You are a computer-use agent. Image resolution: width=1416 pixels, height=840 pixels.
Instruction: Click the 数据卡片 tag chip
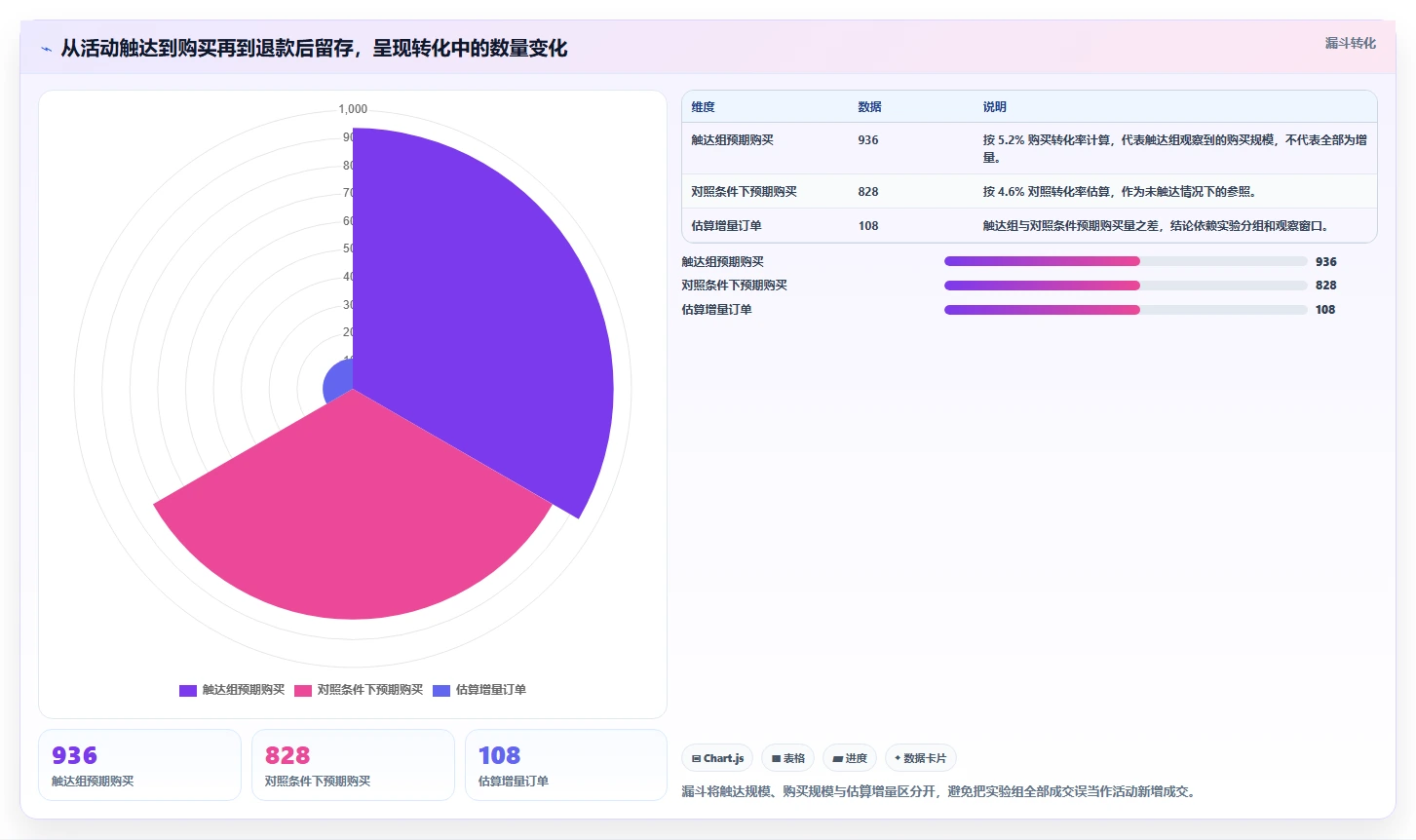pyautogui.click(x=921, y=758)
